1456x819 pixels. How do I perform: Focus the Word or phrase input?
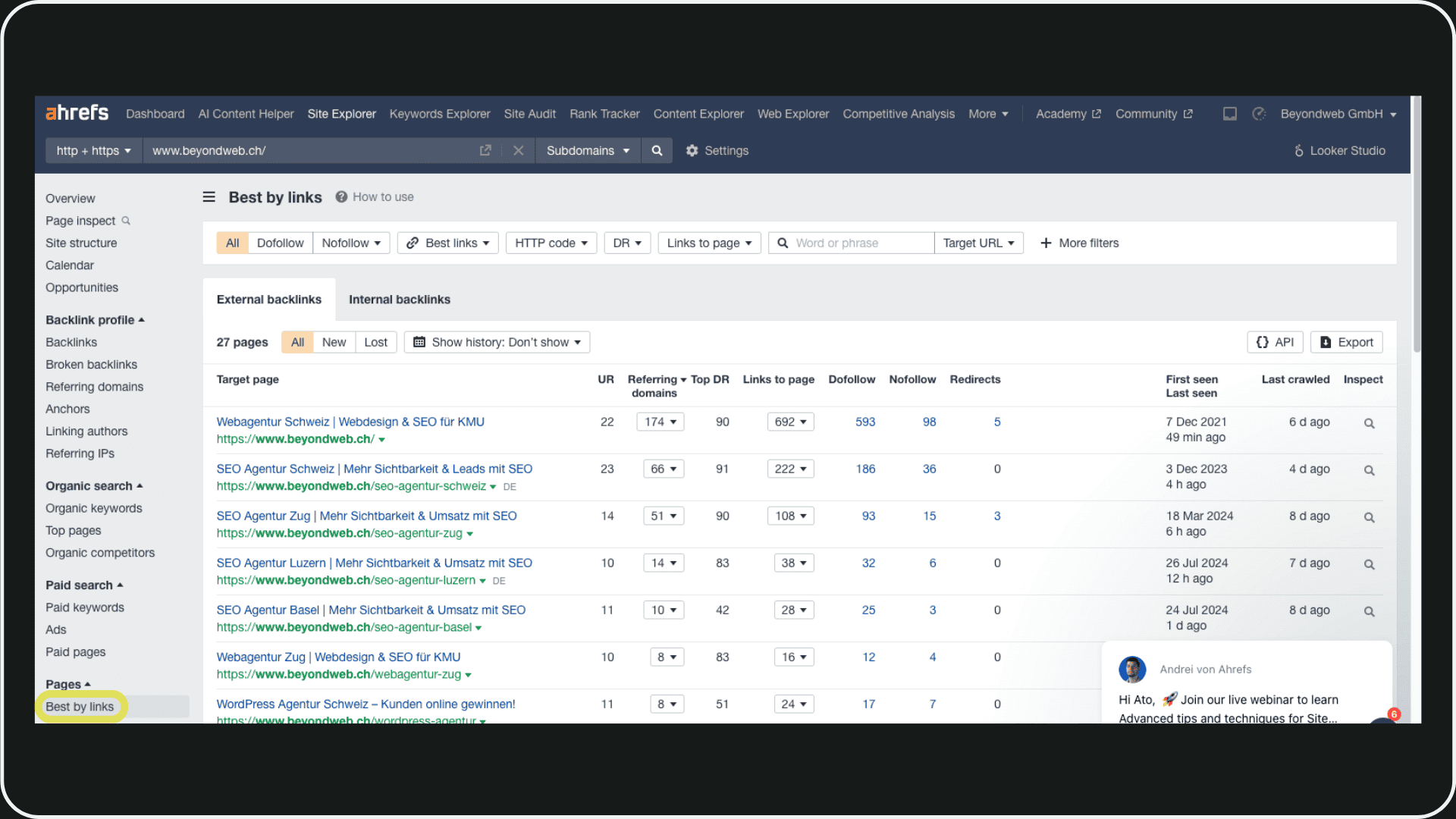[851, 243]
